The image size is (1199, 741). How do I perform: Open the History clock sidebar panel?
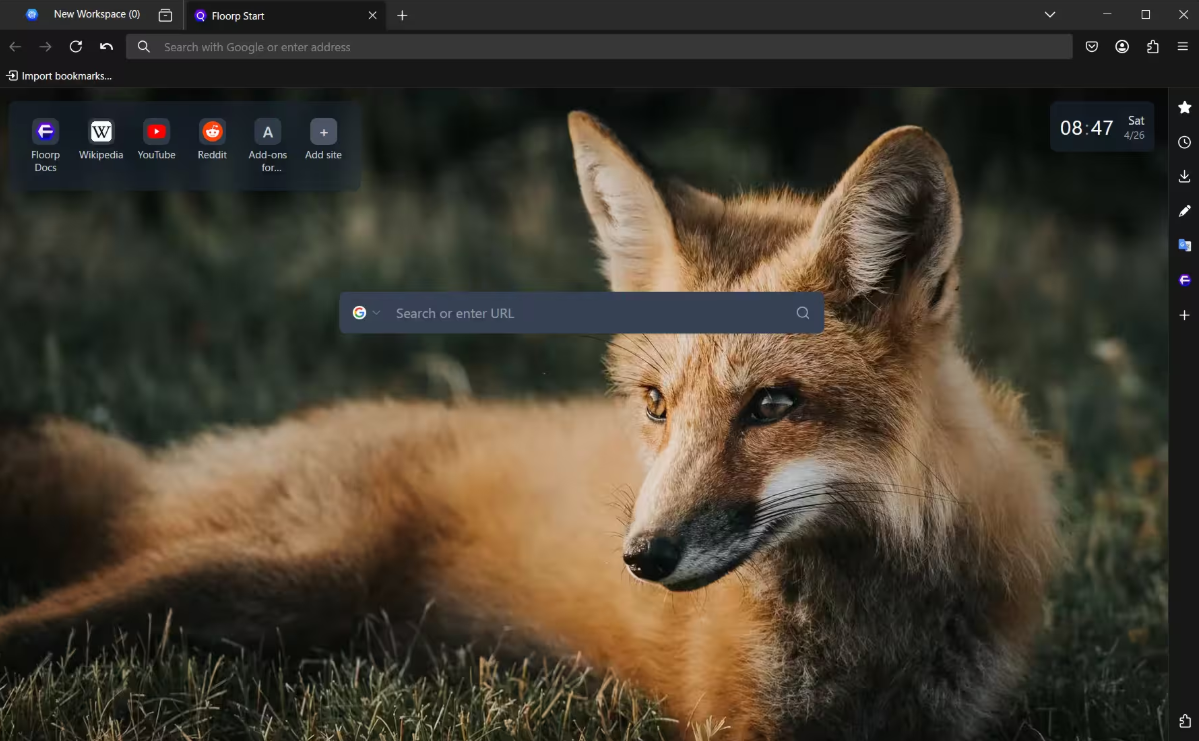(1184, 142)
